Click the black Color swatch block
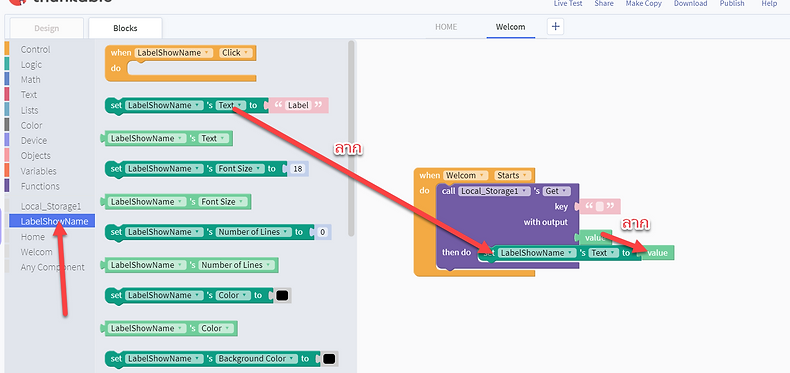The width and height of the screenshot is (790, 373). [282, 295]
